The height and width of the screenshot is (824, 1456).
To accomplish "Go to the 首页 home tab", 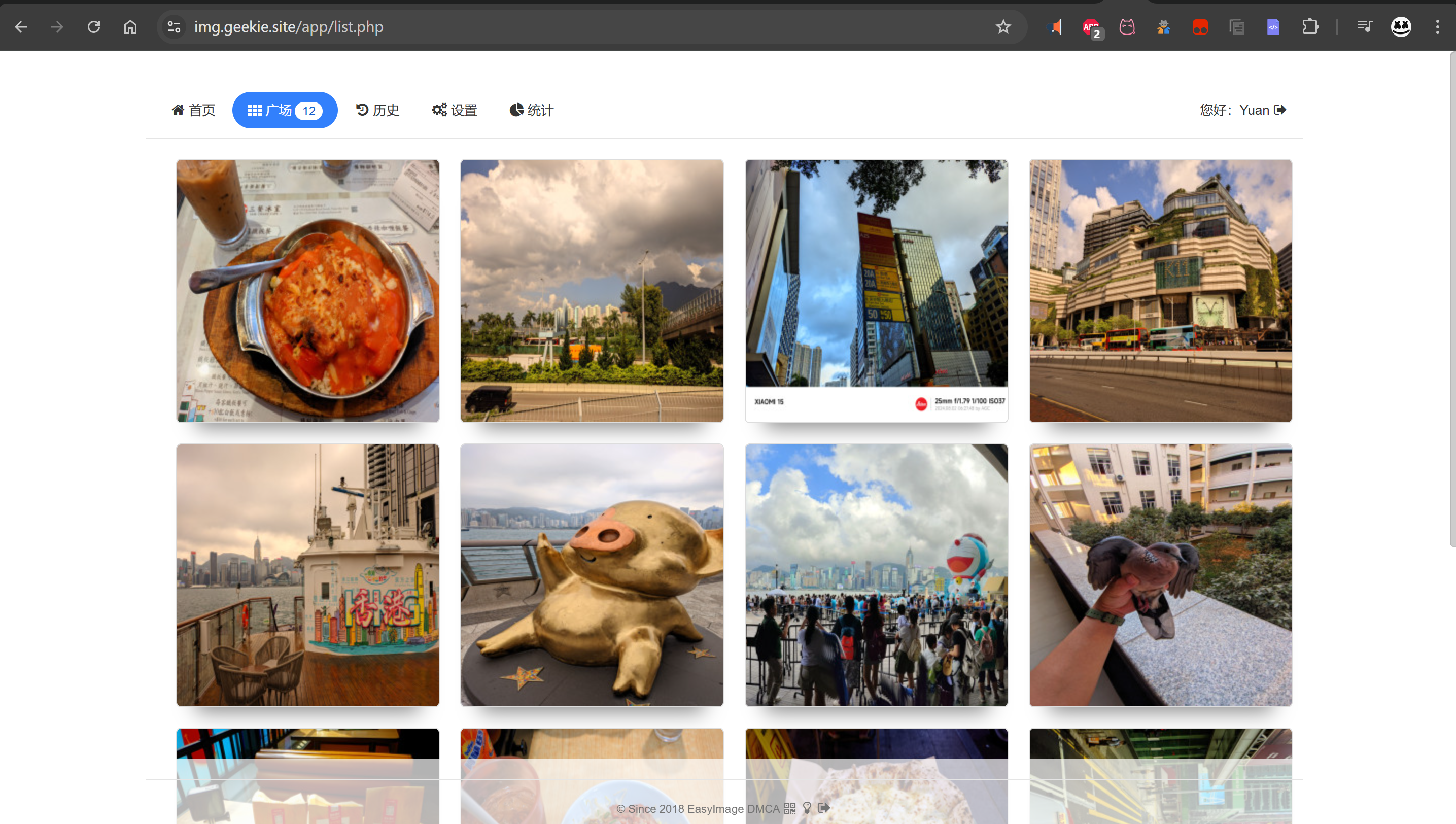I will point(193,110).
